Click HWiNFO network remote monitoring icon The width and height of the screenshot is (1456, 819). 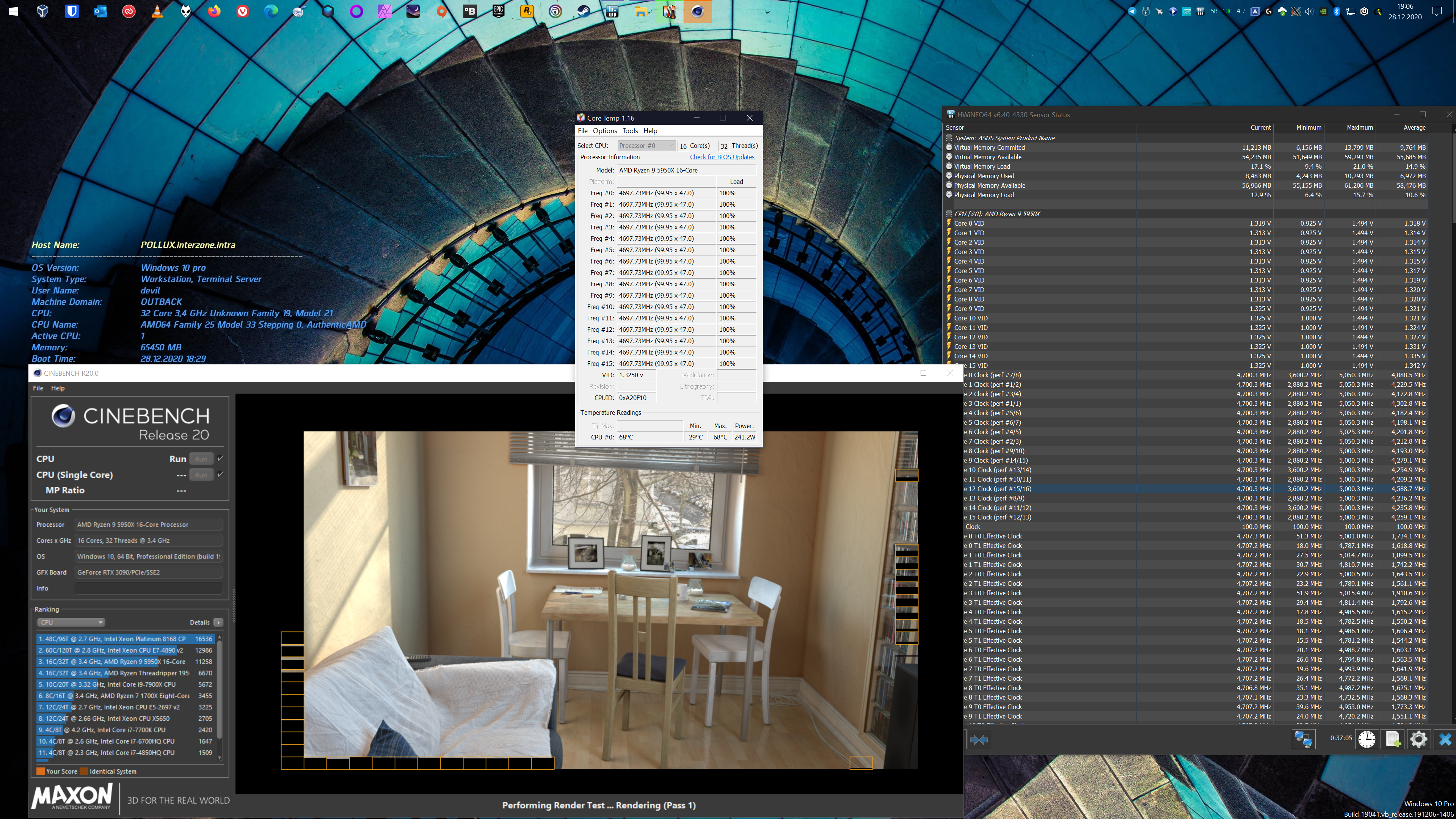coord(1304,739)
